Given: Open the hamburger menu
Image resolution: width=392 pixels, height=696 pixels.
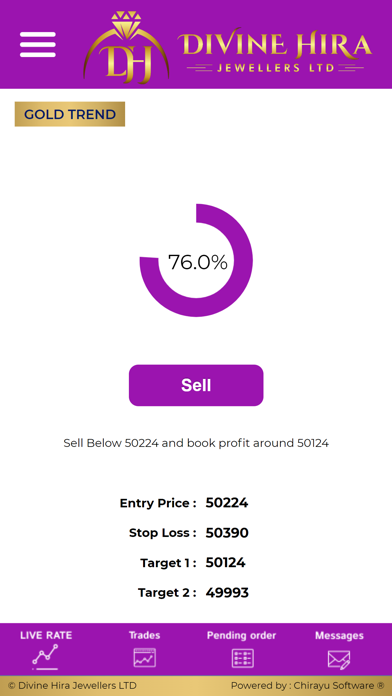Looking at the screenshot, I should coord(38,44).
